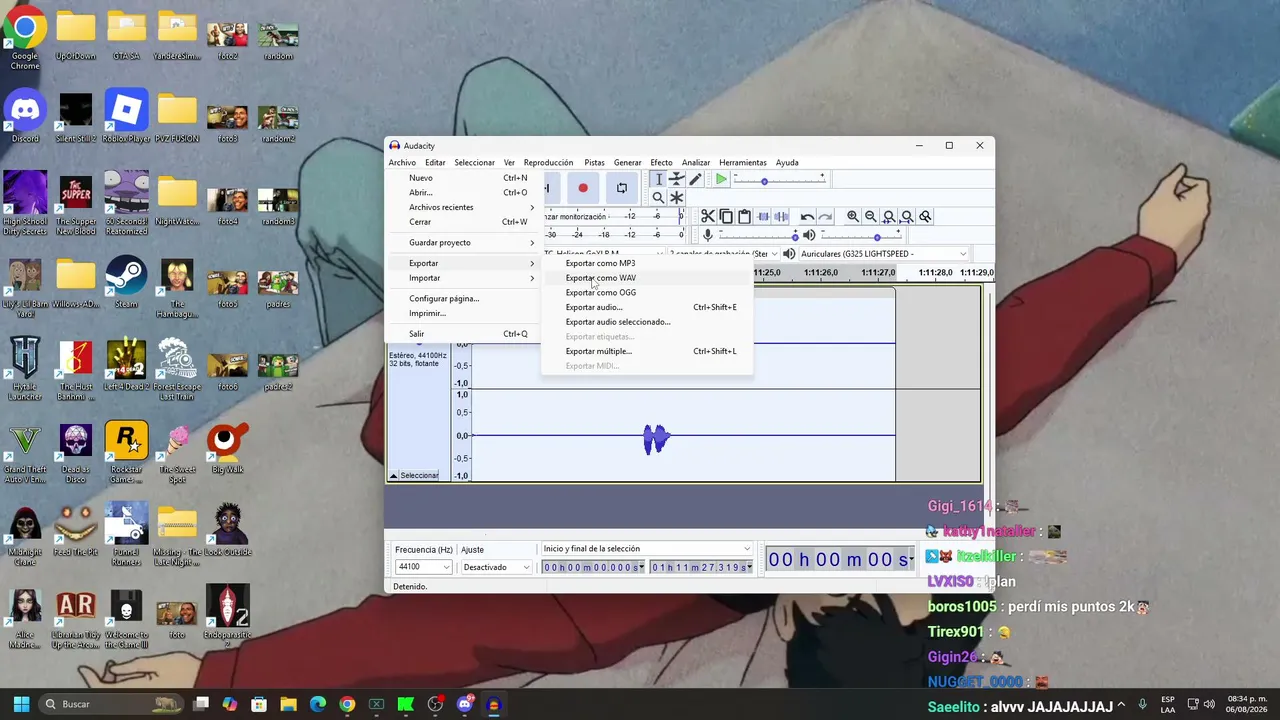Select the Zoom magnifier tool

658,197
